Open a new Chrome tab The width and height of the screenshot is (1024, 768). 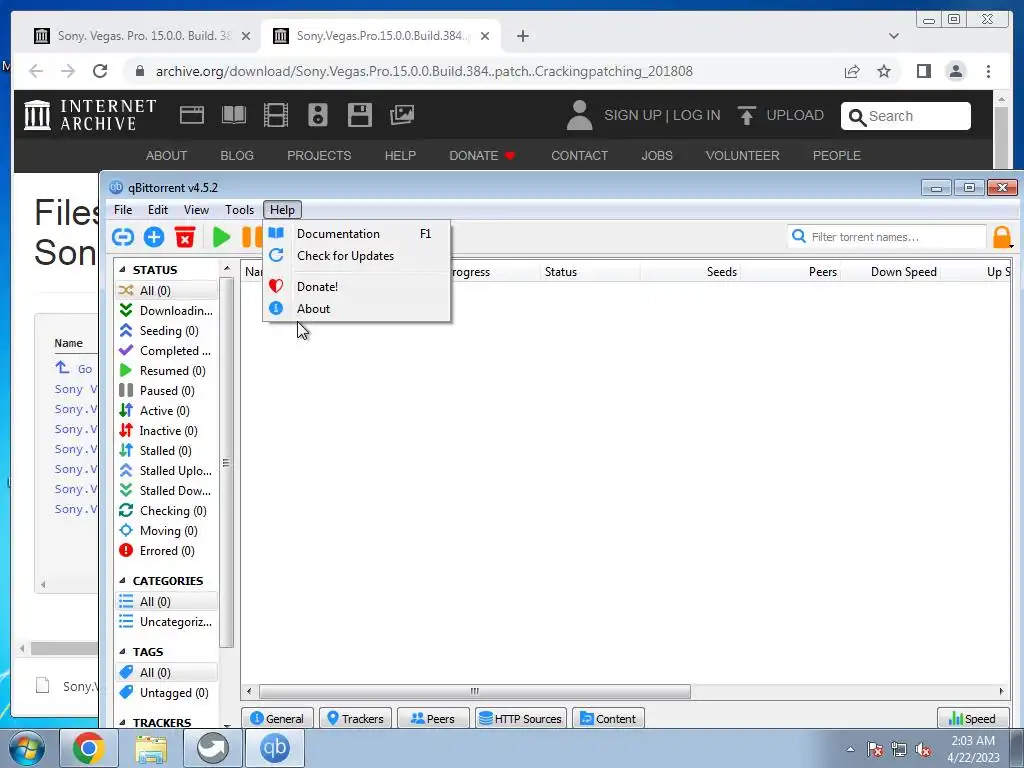(x=522, y=36)
